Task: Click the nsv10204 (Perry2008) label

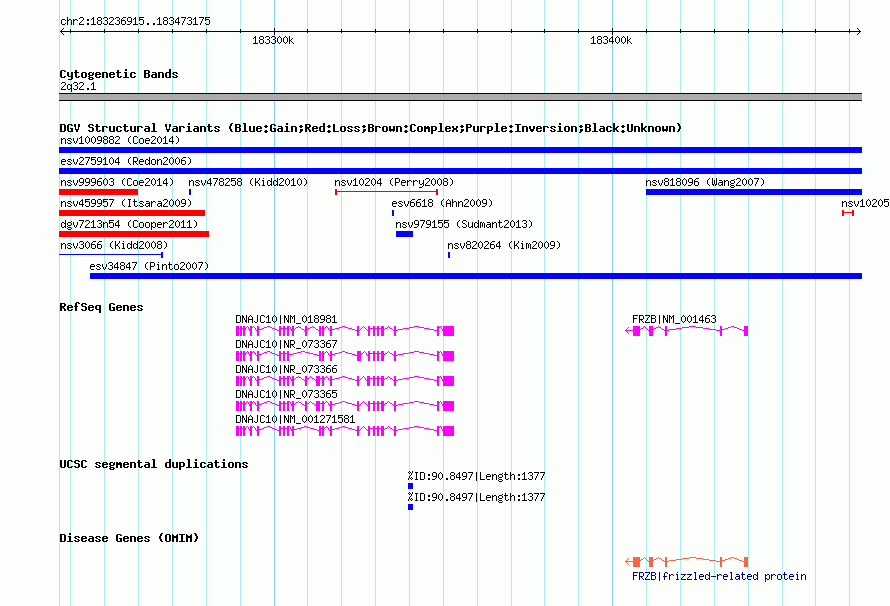Action: pyautogui.click(x=394, y=182)
